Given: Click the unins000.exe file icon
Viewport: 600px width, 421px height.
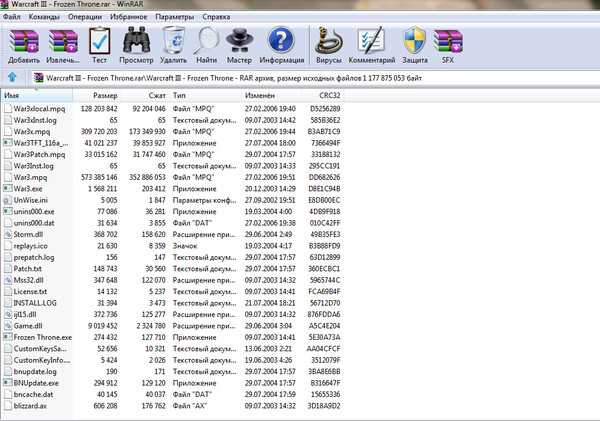Looking at the screenshot, I should [8, 211].
